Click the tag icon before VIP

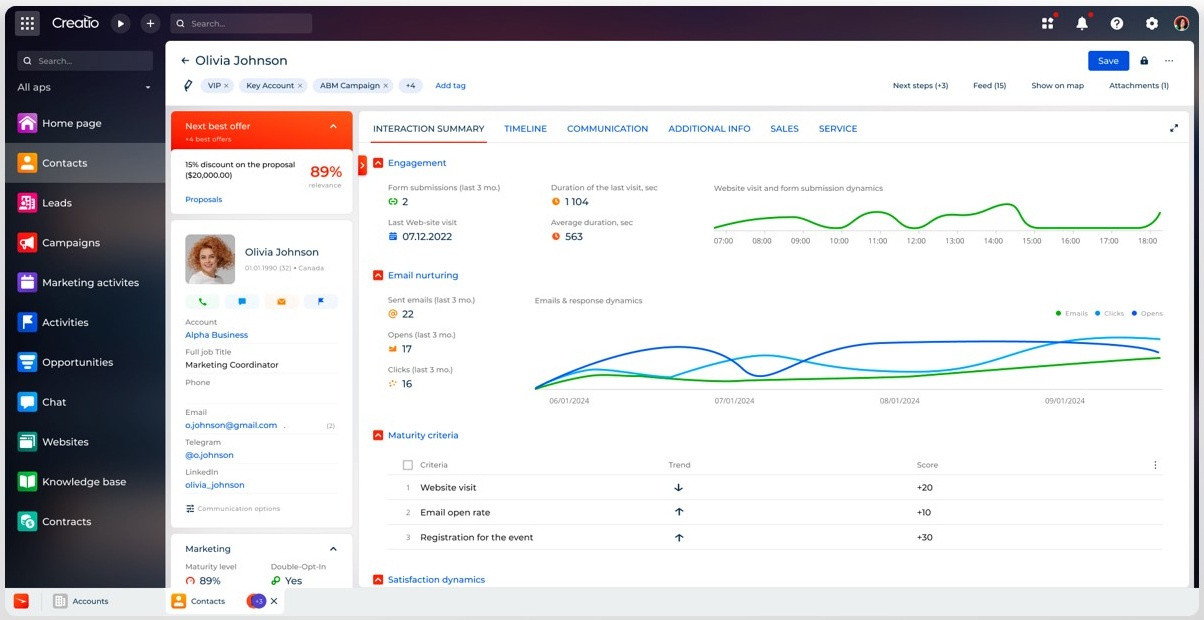pos(187,86)
